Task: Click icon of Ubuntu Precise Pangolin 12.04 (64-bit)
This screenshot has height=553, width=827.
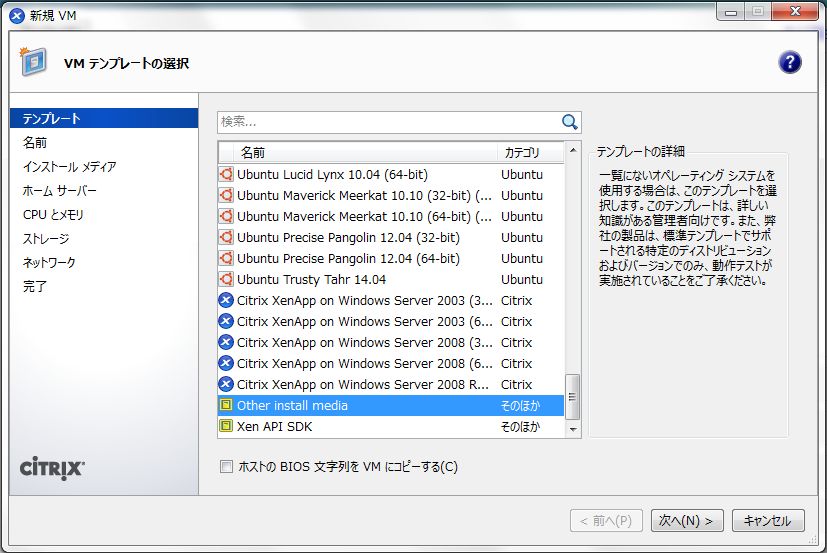Action: (x=226, y=259)
